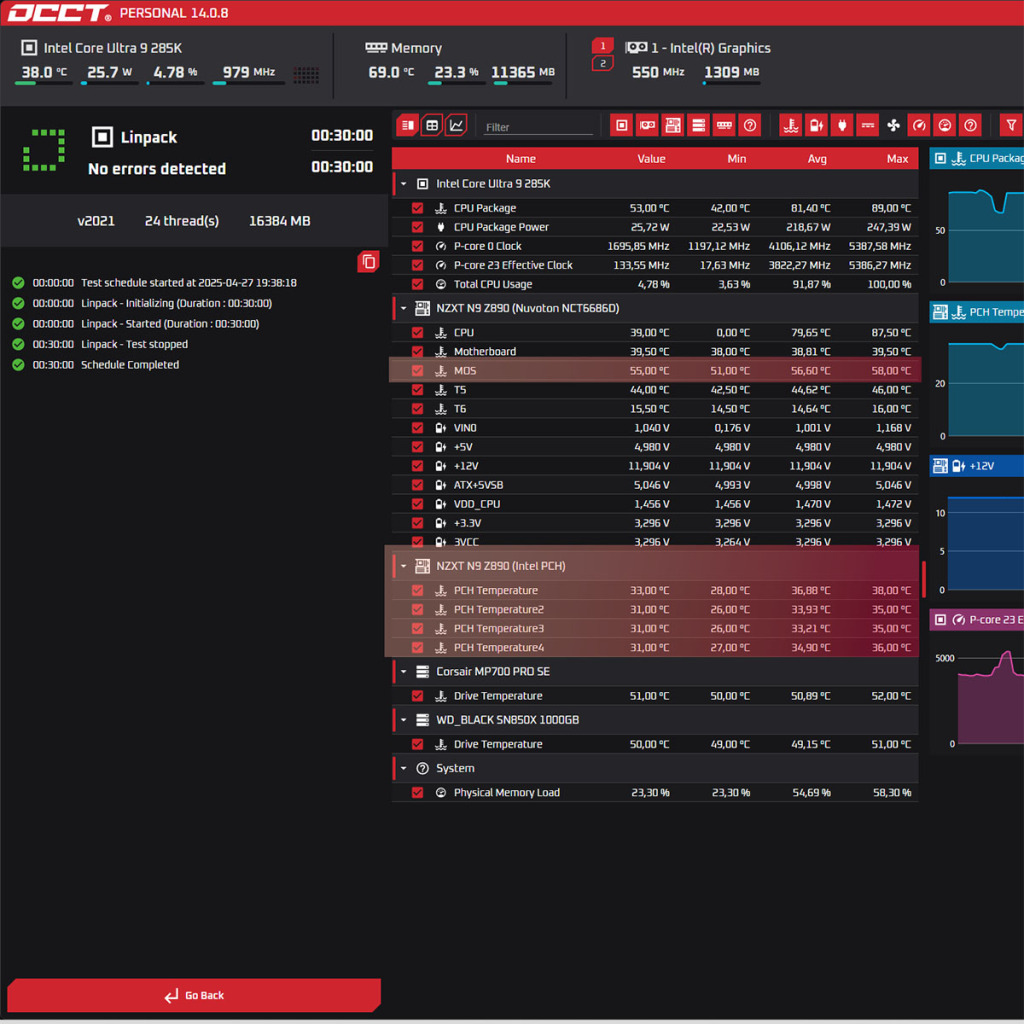Uncheck the Physical Memory Load checkbox
The width and height of the screenshot is (1024, 1024).
pyautogui.click(x=417, y=793)
